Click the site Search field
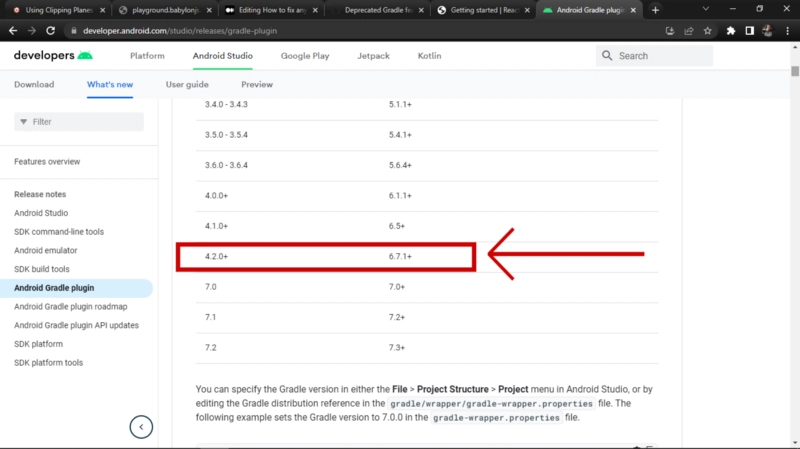 (654, 56)
